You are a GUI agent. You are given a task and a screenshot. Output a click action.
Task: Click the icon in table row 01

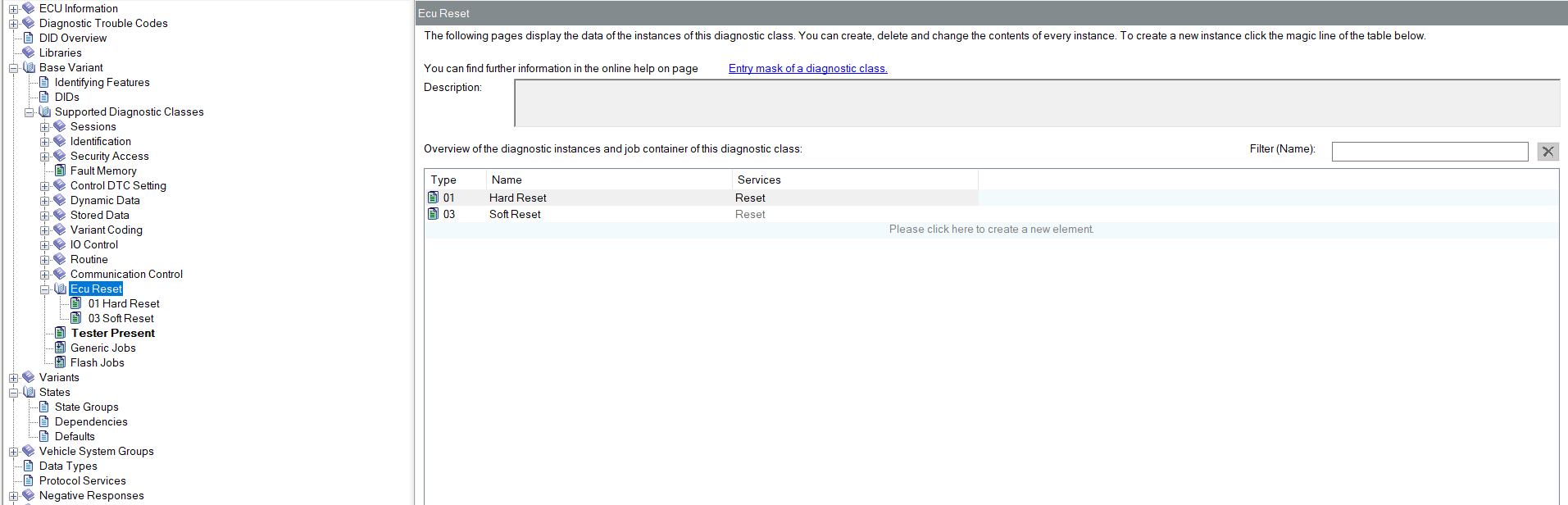pyautogui.click(x=434, y=198)
